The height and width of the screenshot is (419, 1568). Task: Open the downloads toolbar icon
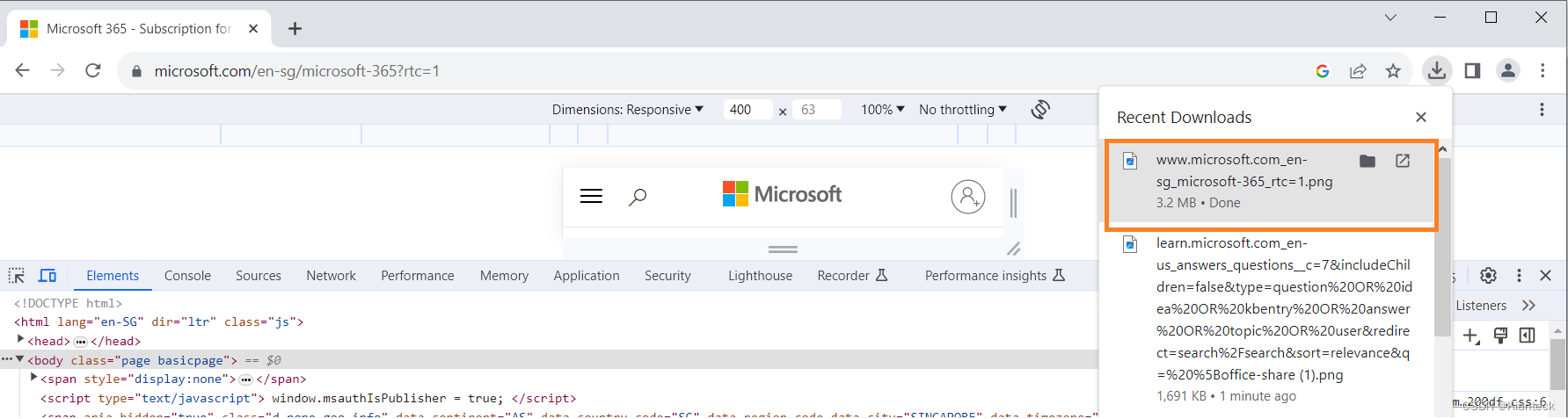(x=1437, y=70)
